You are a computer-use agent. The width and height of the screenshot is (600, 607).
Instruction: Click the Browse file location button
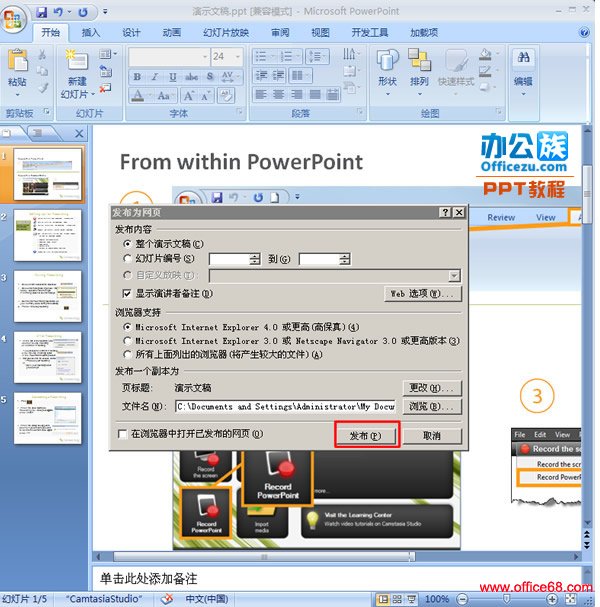pyautogui.click(x=432, y=406)
